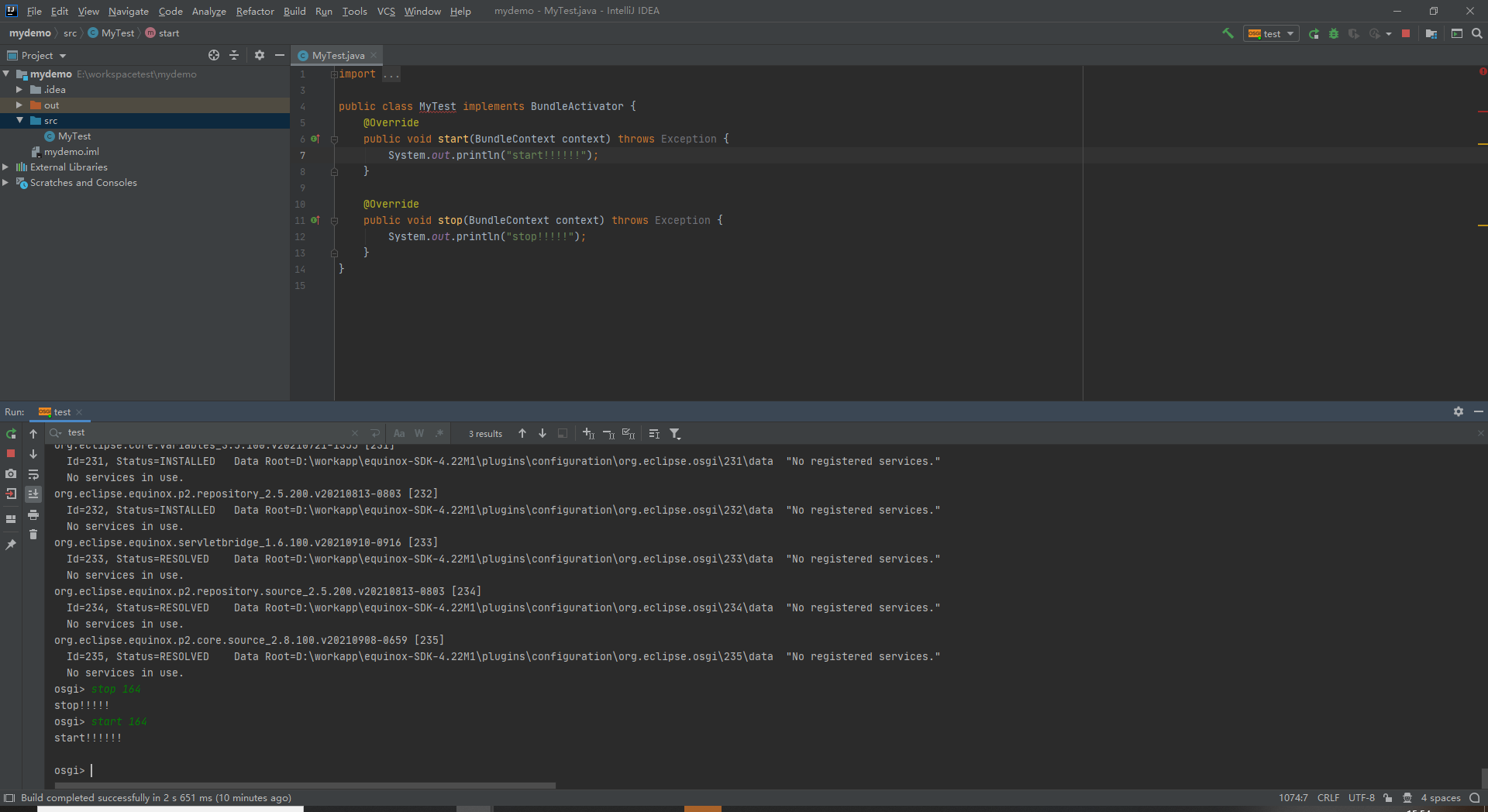Hide the Project tool window
1488x812 pixels.
click(280, 55)
